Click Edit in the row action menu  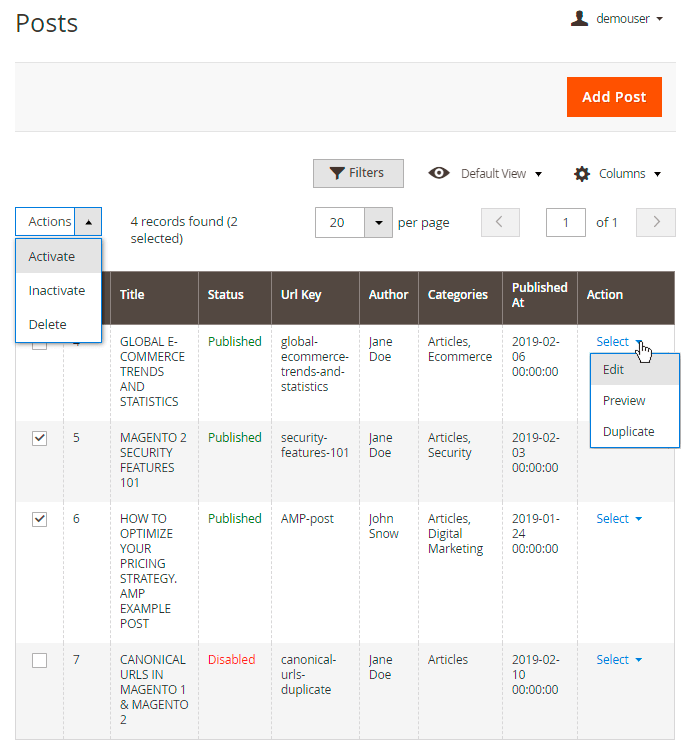(613, 370)
